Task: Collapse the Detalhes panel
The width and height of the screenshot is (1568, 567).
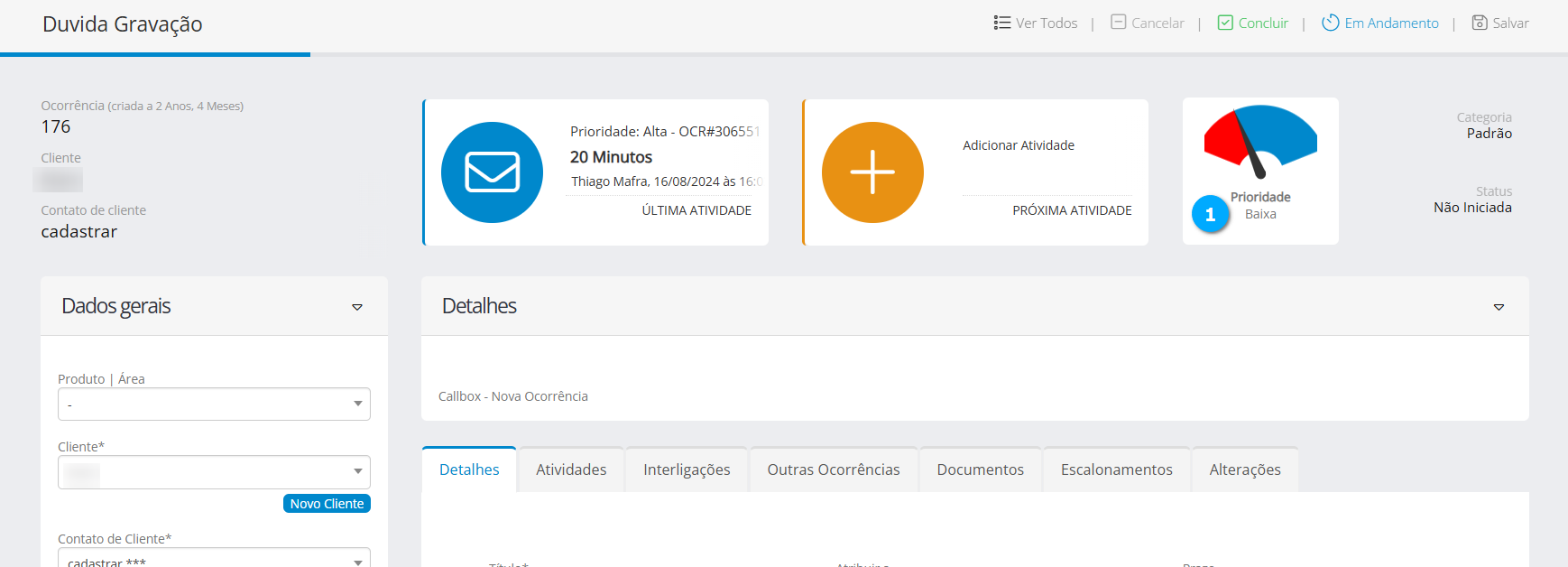Action: coord(1499,307)
